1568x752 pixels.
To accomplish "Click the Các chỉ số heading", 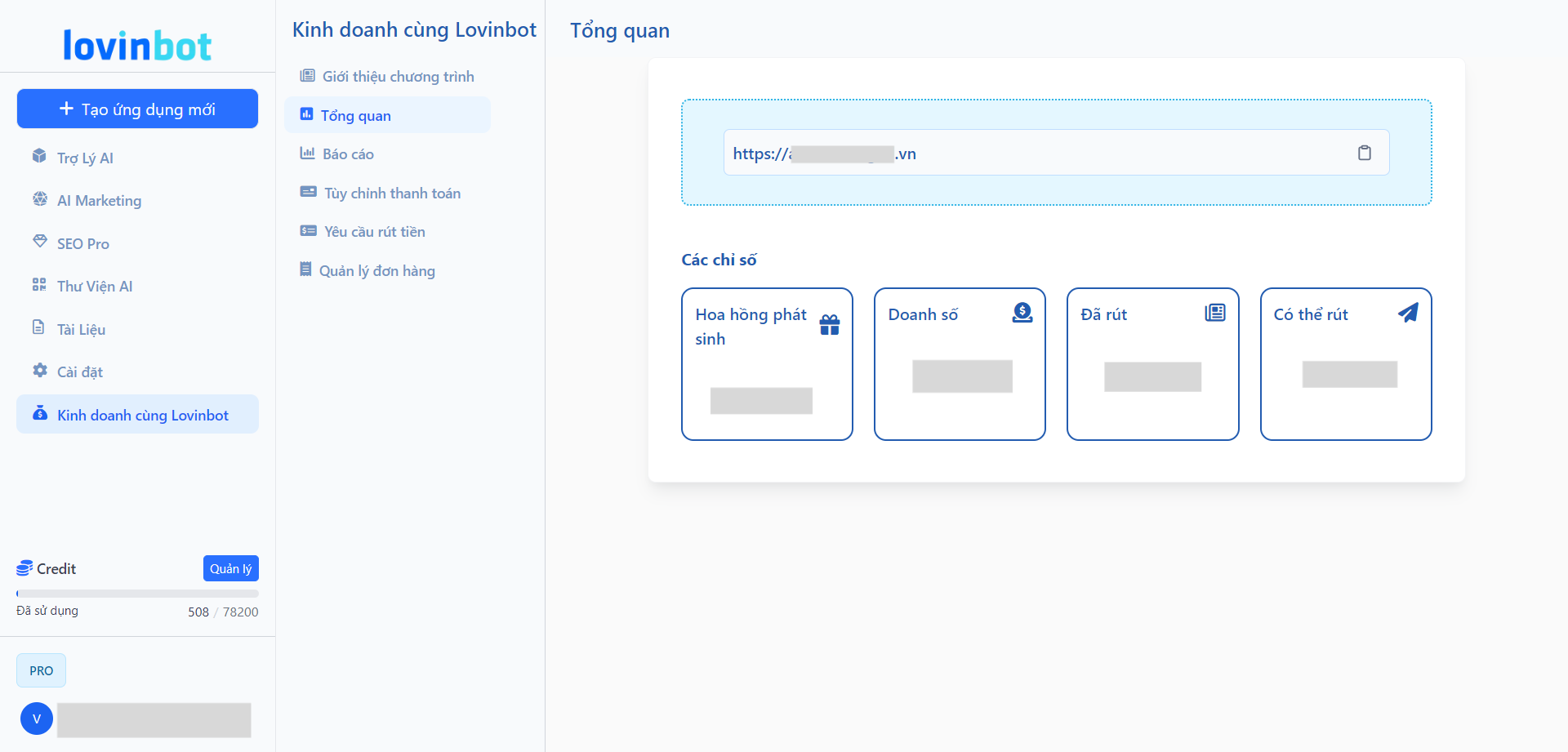I will click(719, 260).
